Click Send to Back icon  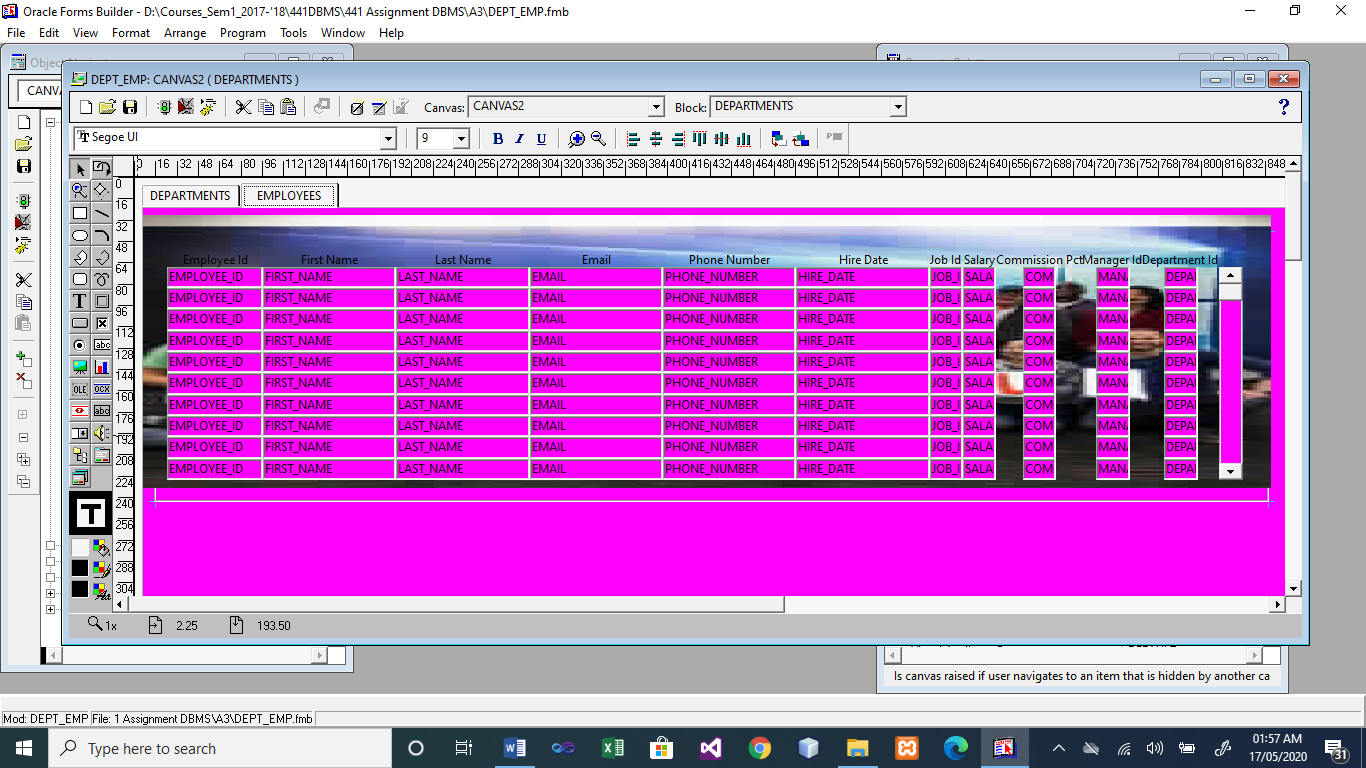[801, 139]
